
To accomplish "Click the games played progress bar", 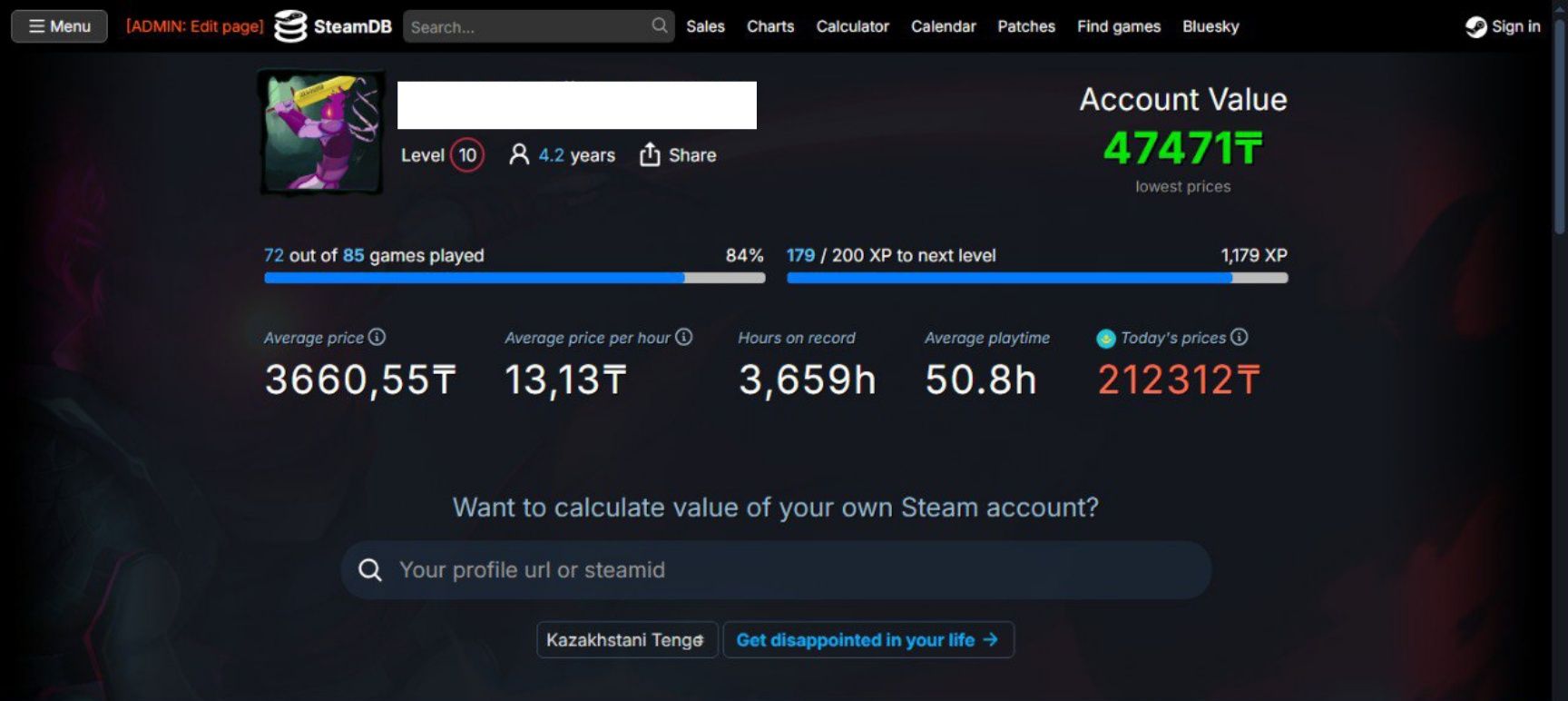I will pos(514,278).
